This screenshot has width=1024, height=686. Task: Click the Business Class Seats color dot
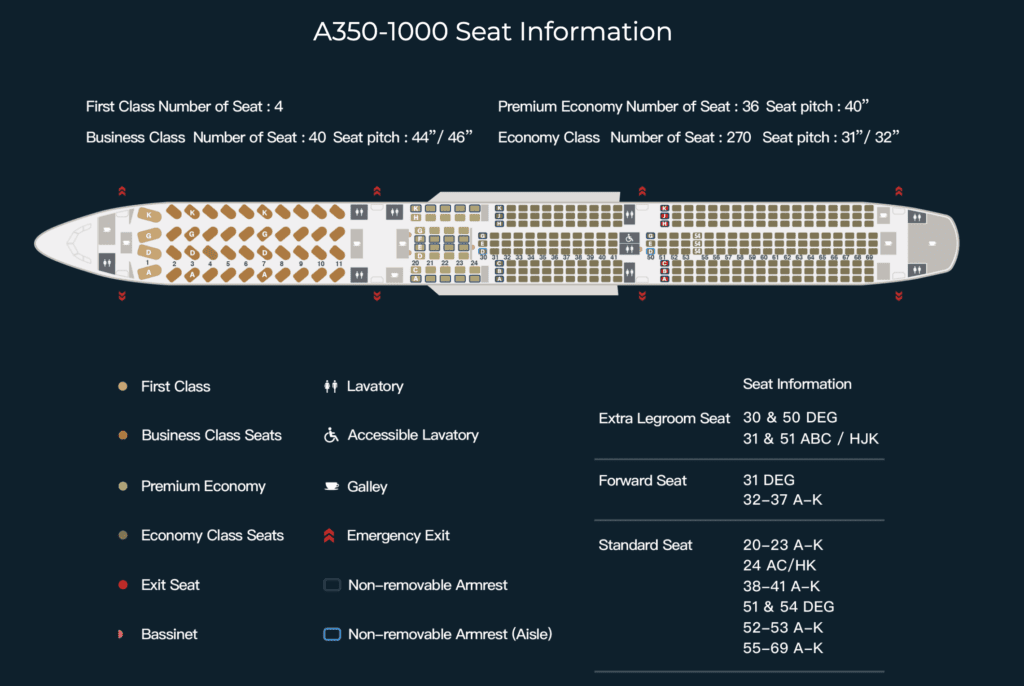coord(122,435)
